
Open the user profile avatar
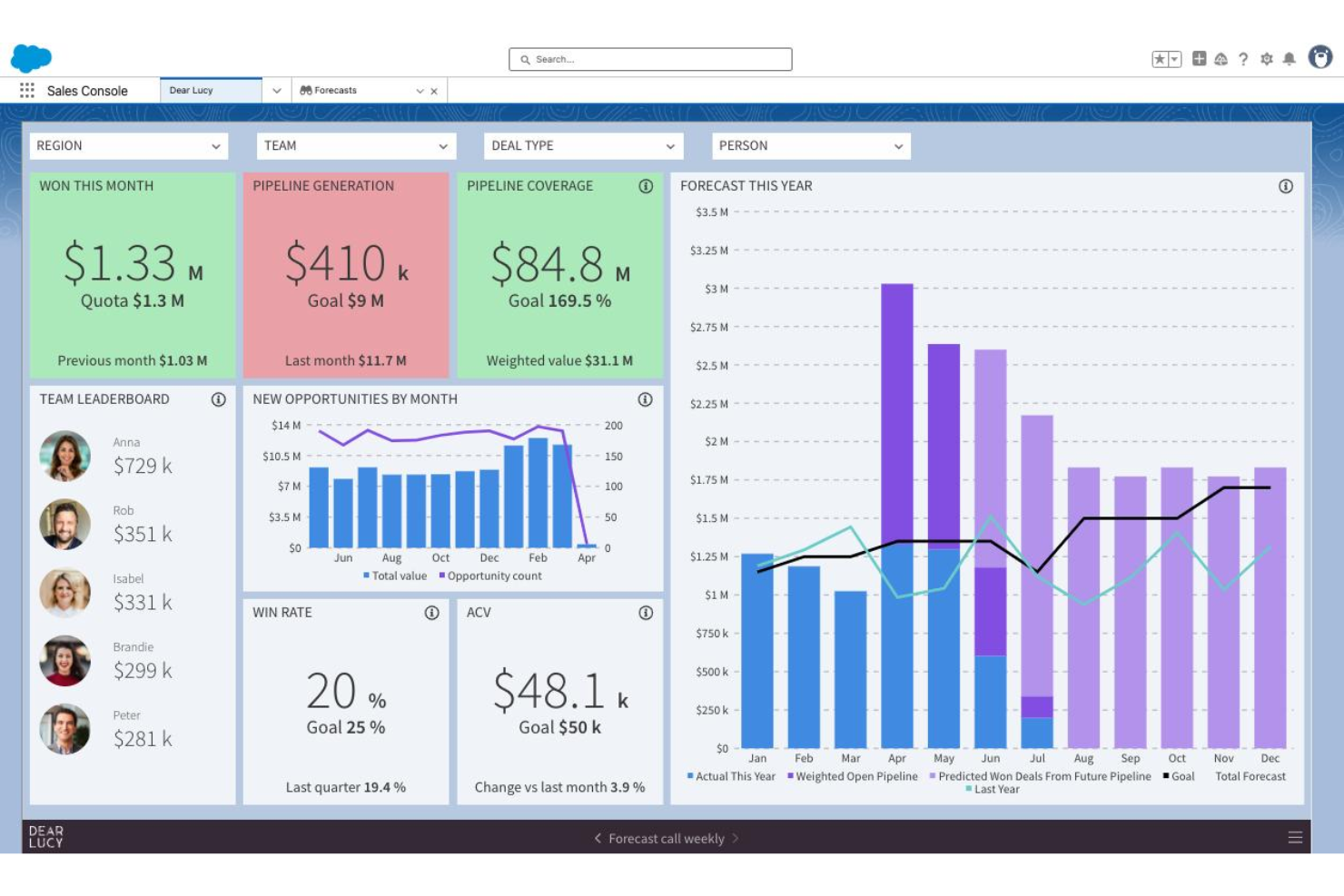click(x=1320, y=57)
